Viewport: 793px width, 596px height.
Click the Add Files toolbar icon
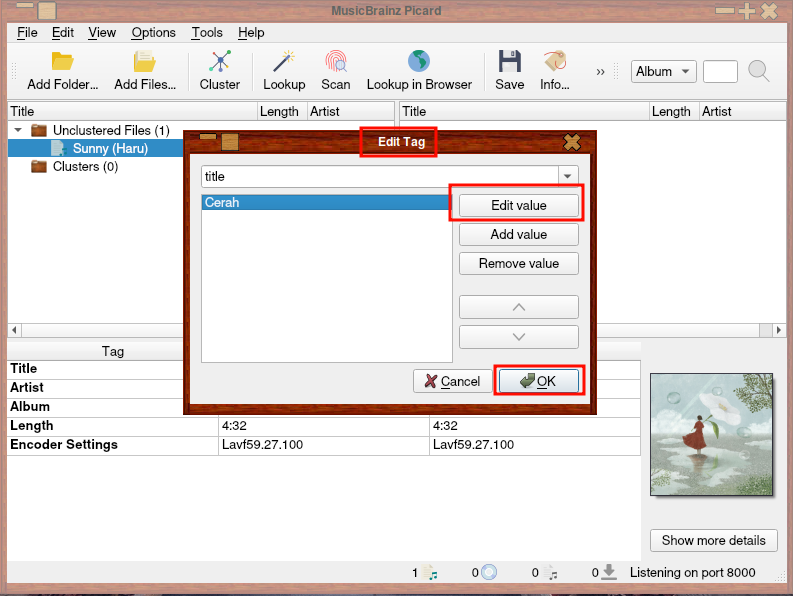[x=145, y=63]
